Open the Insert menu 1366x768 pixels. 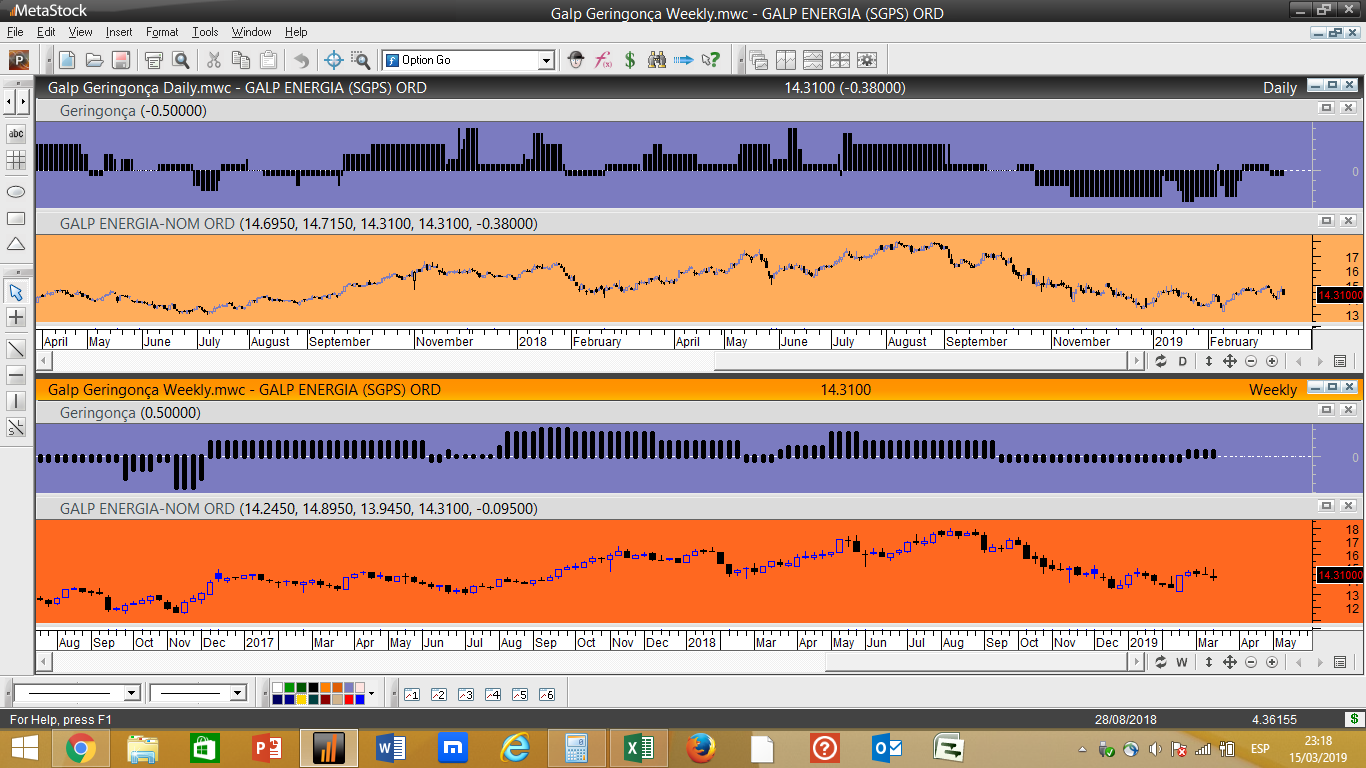[x=119, y=32]
